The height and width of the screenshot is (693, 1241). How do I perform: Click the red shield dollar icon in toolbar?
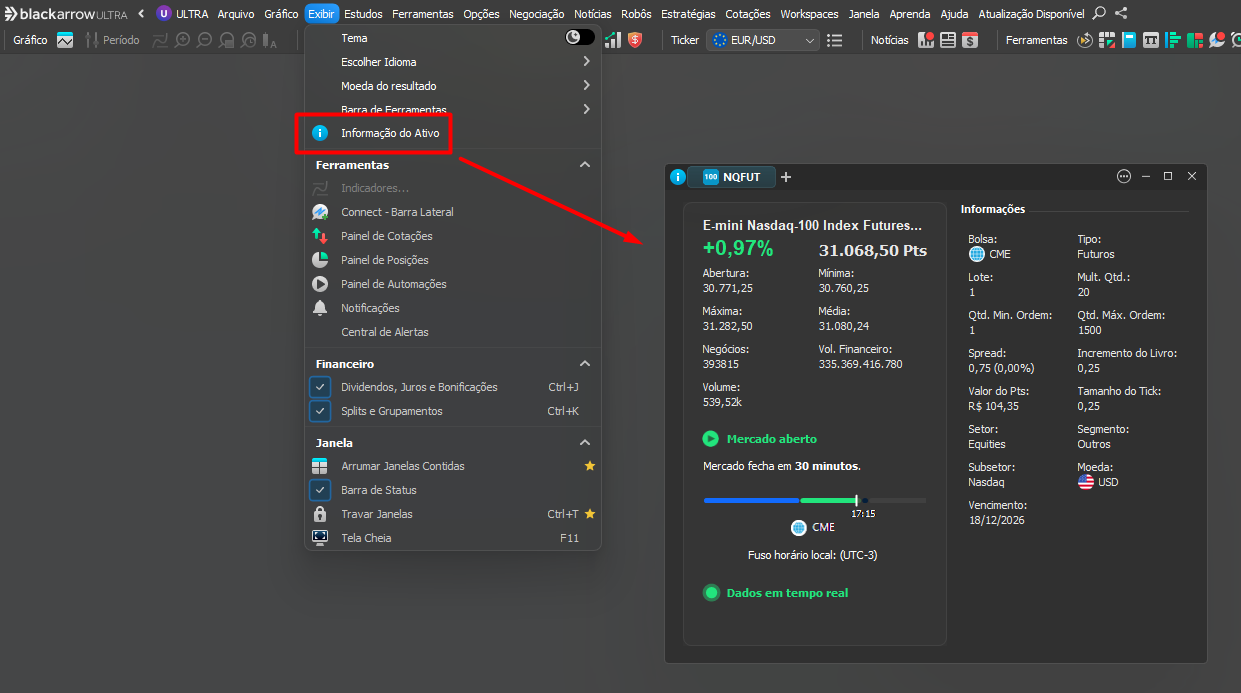coord(635,40)
